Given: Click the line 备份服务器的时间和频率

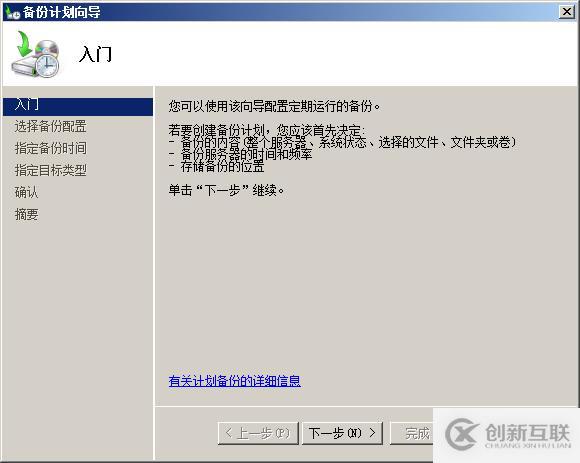Looking at the screenshot, I should coord(240,155).
